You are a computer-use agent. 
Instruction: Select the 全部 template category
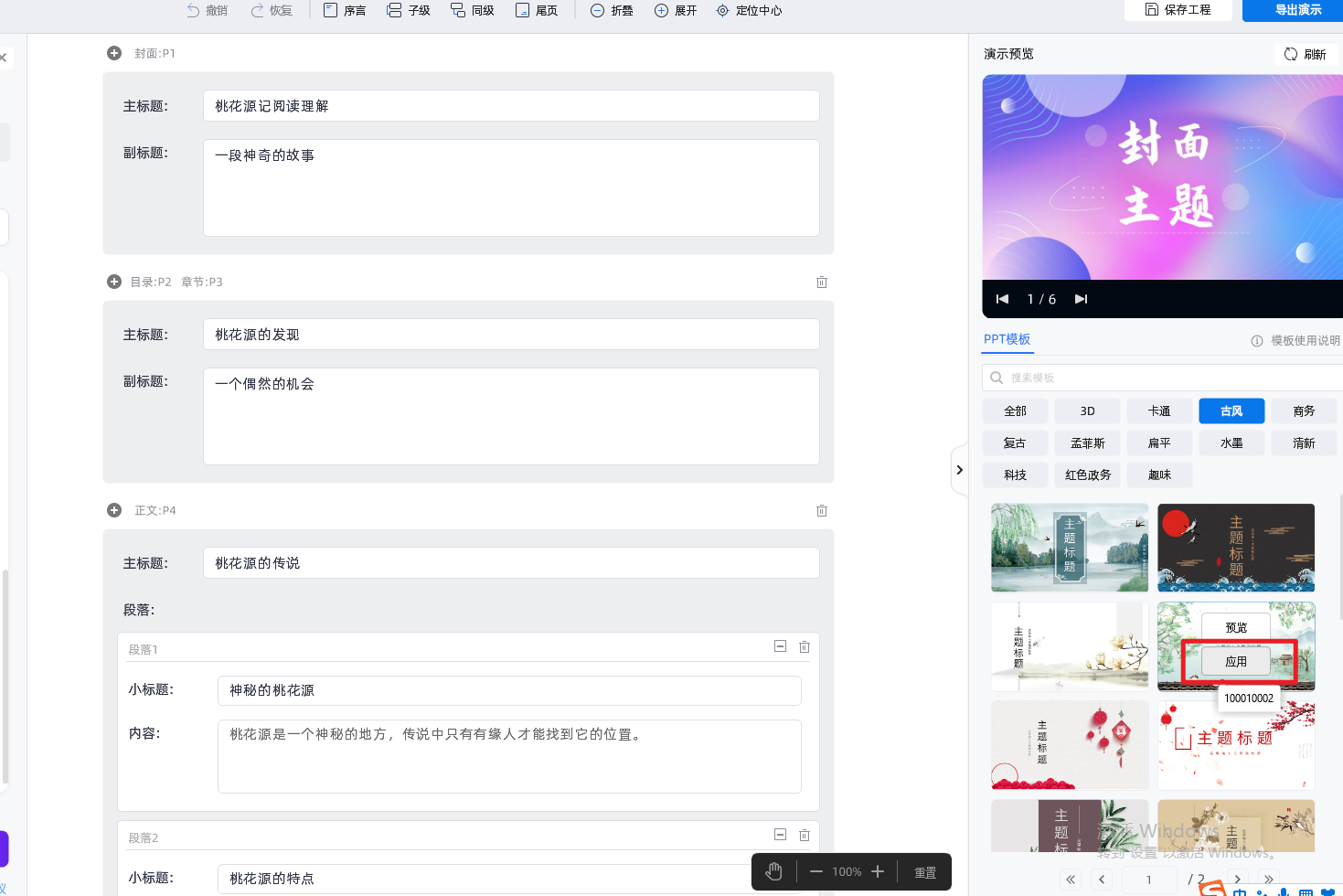(x=1015, y=411)
